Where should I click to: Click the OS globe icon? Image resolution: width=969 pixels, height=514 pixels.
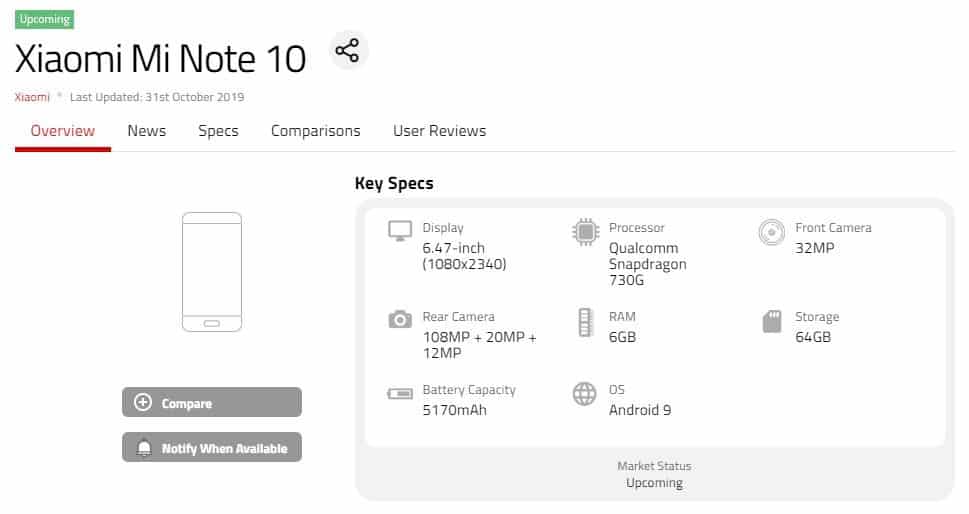pos(585,394)
